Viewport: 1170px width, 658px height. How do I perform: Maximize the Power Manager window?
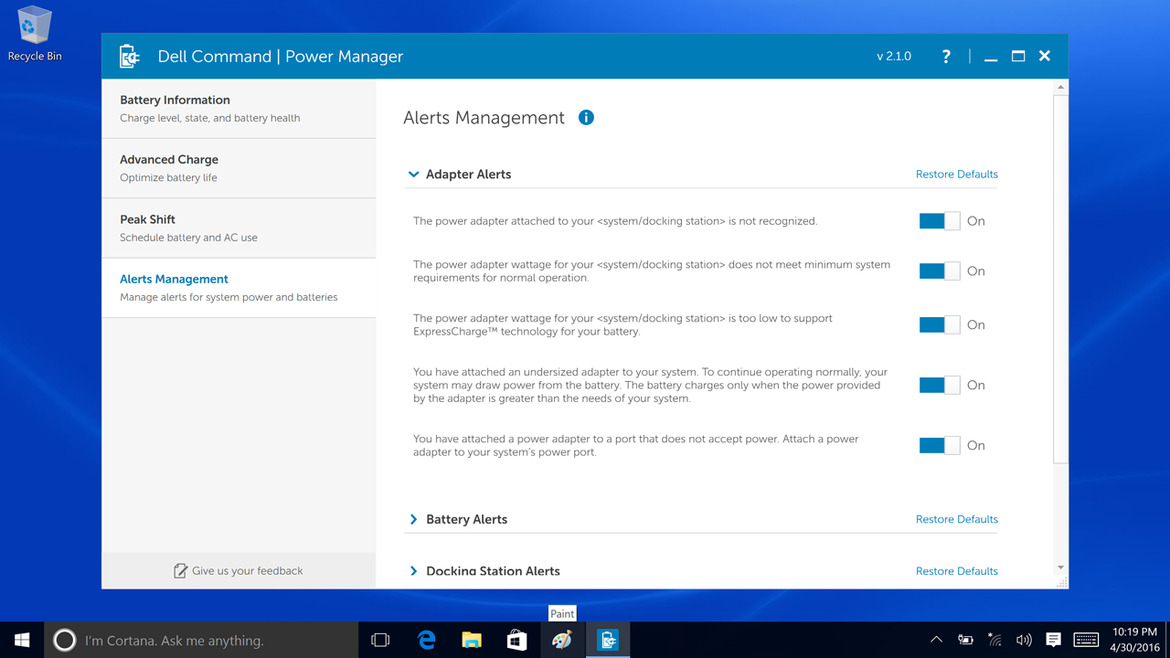(x=1018, y=56)
